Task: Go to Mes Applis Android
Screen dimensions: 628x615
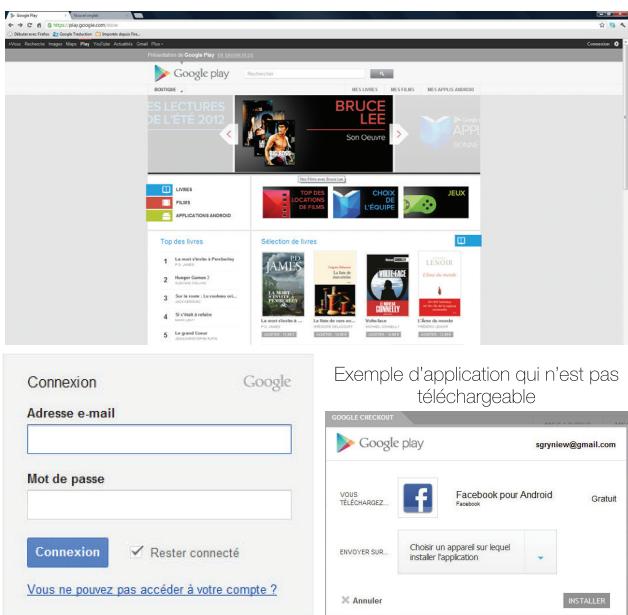Action: [x=451, y=90]
